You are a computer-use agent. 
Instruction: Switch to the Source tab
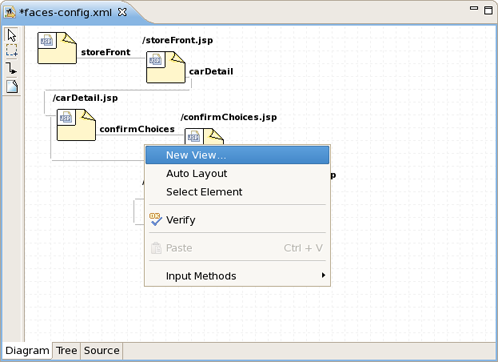101,351
